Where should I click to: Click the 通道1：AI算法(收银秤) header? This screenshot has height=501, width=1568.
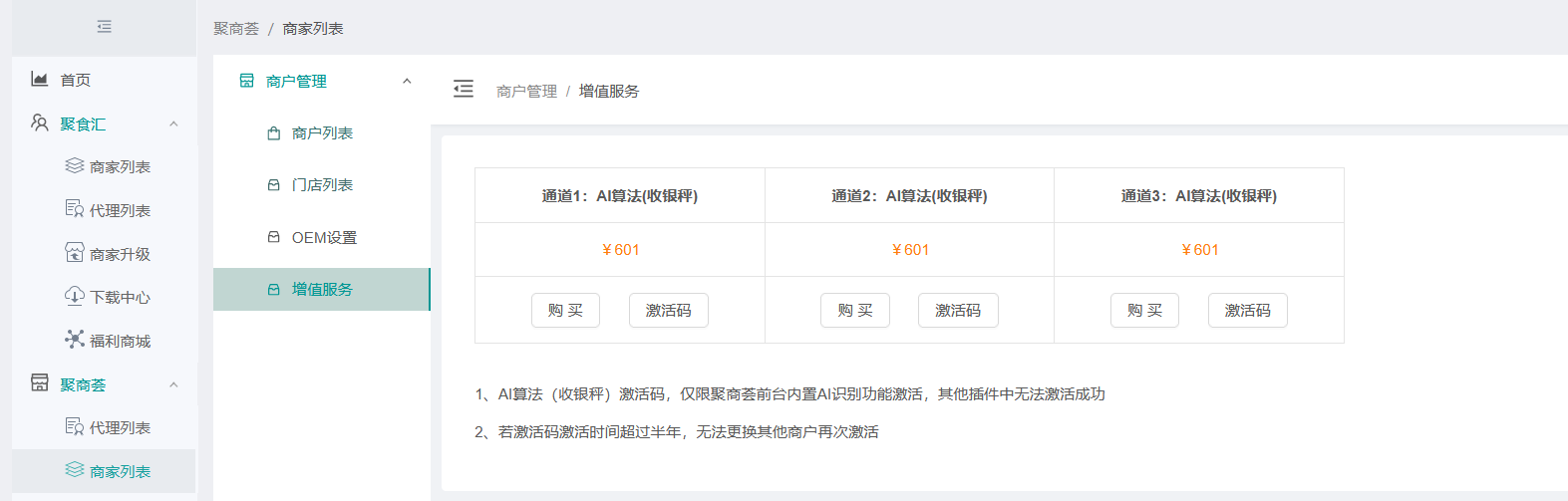pos(620,196)
